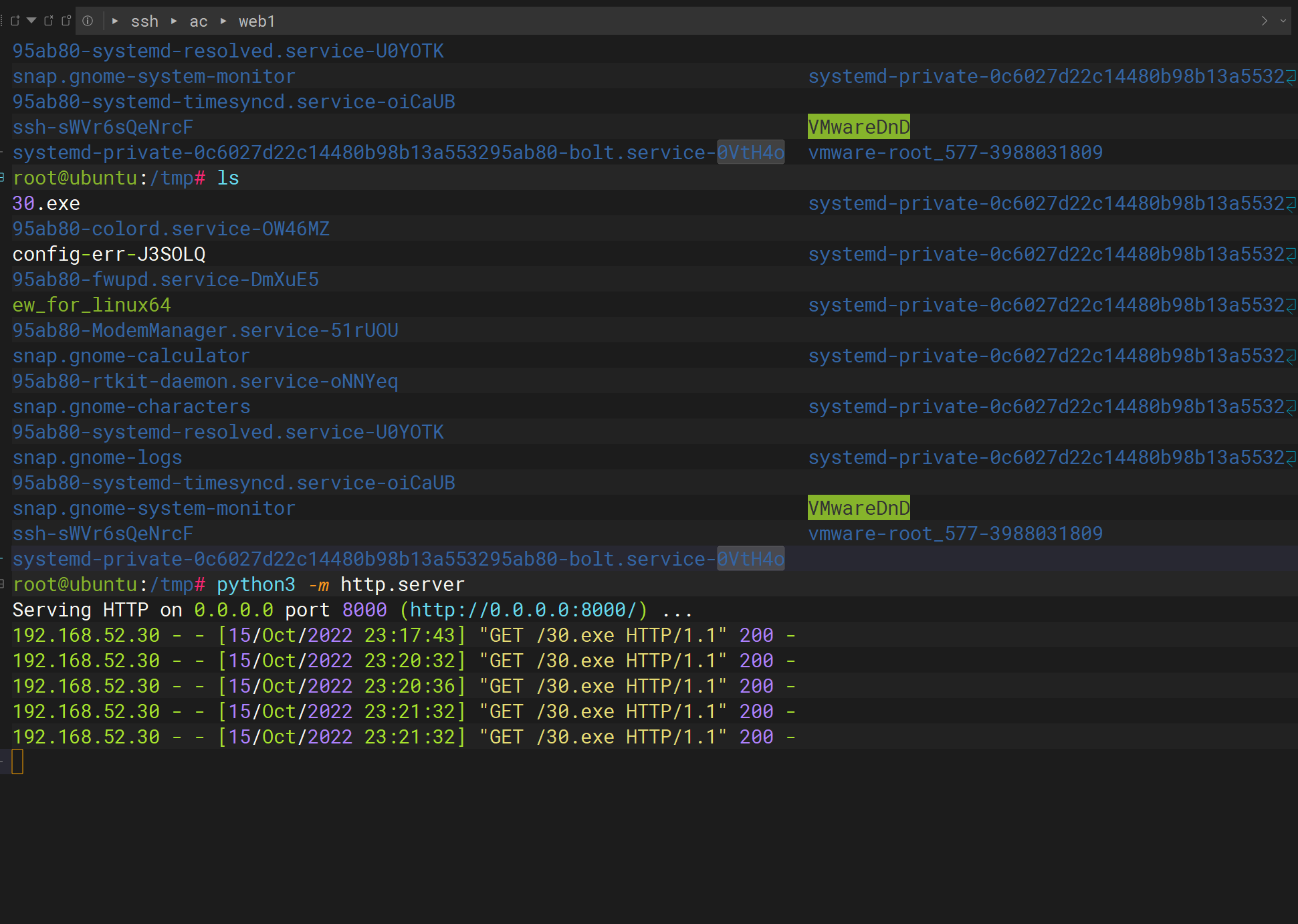Viewport: 1298px width, 924px height.
Task: Click the right chevron at toolbar end
Action: [x=1264, y=21]
